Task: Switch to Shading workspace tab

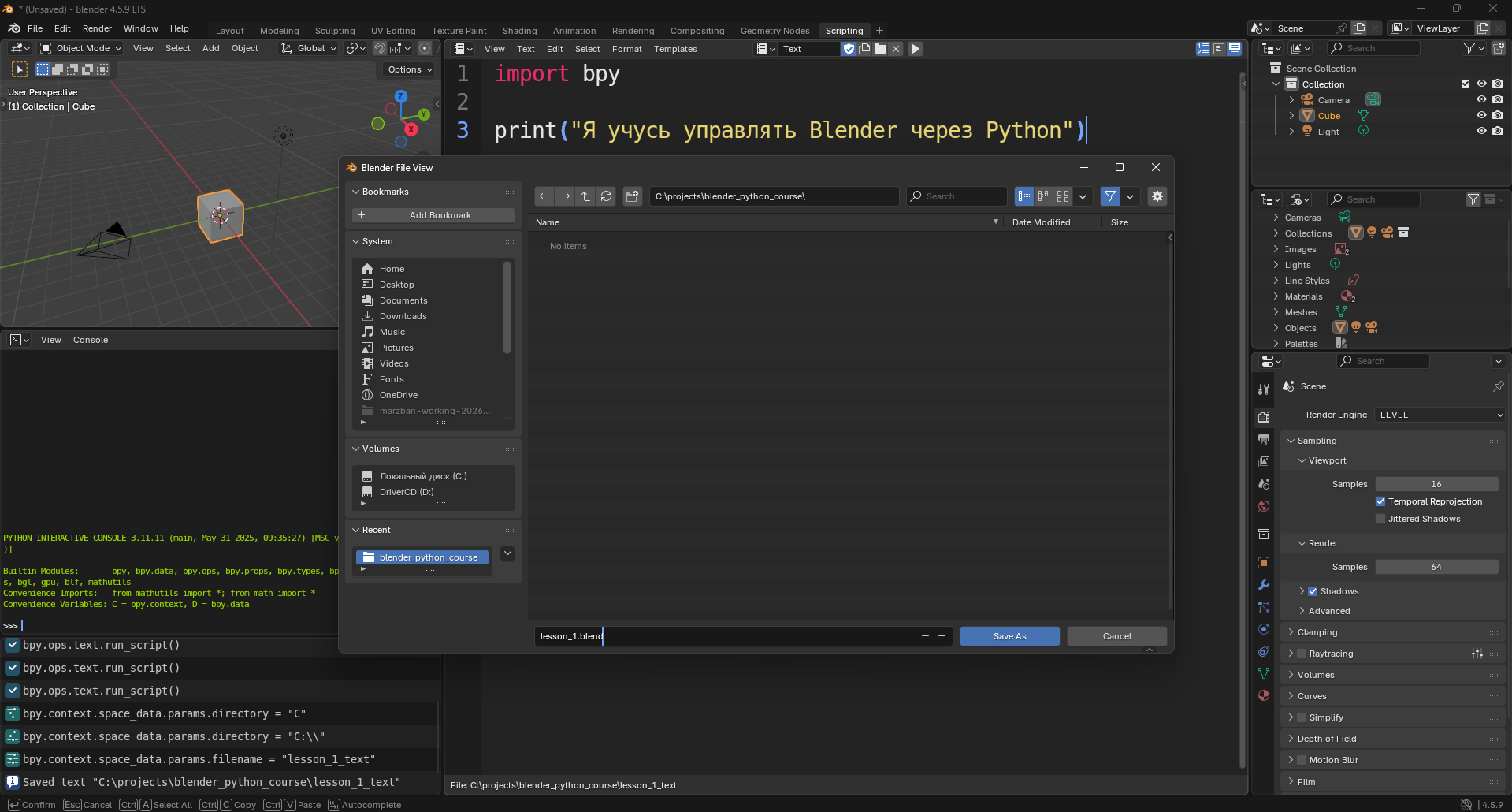Action: pyautogui.click(x=520, y=31)
